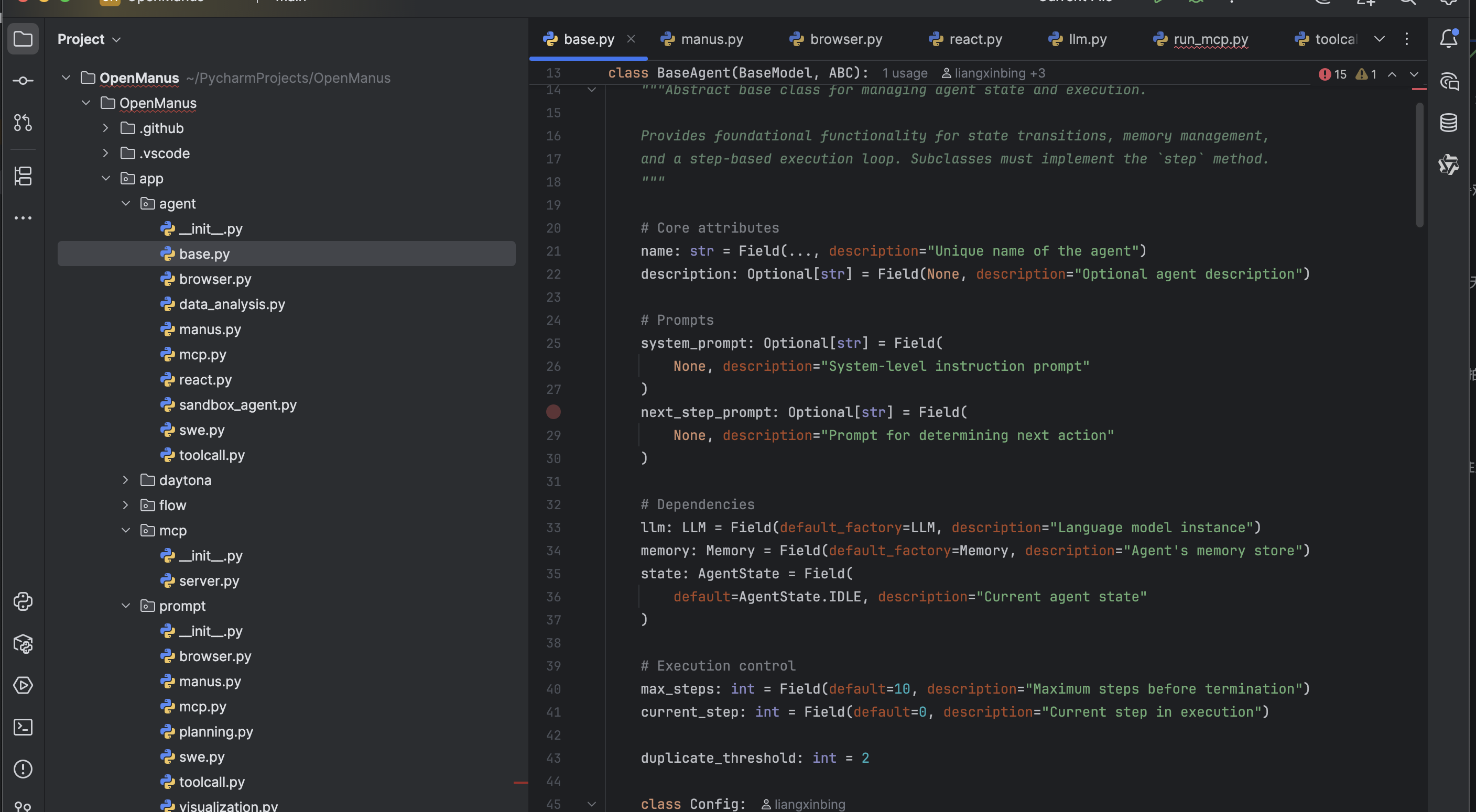
Task: Switch to the manus.py editor tab
Action: point(711,39)
